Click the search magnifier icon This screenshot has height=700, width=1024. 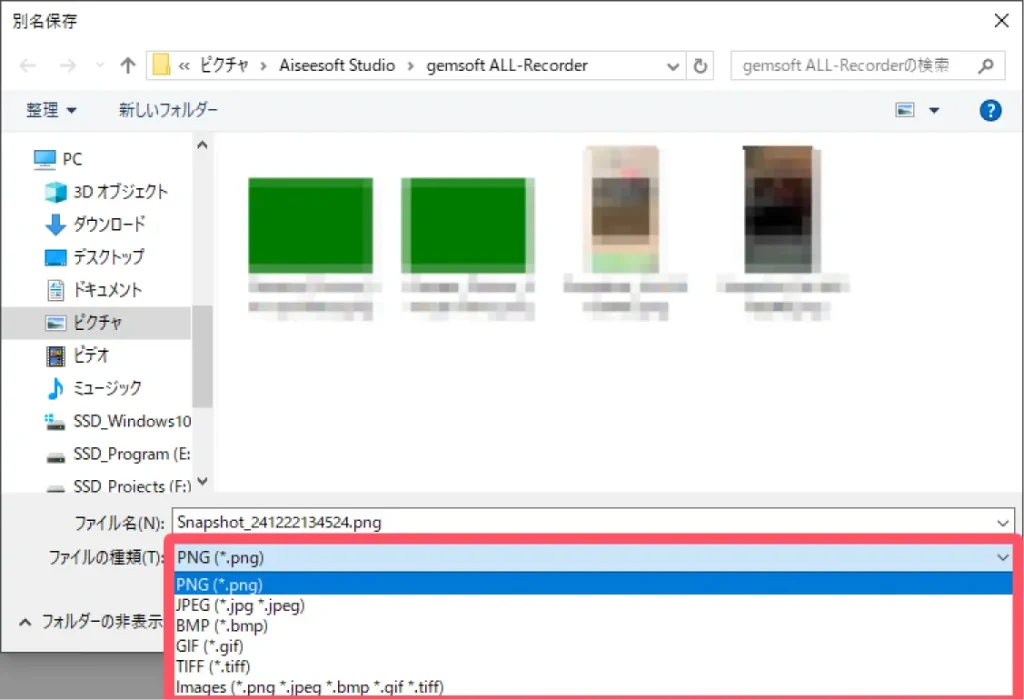(986, 66)
